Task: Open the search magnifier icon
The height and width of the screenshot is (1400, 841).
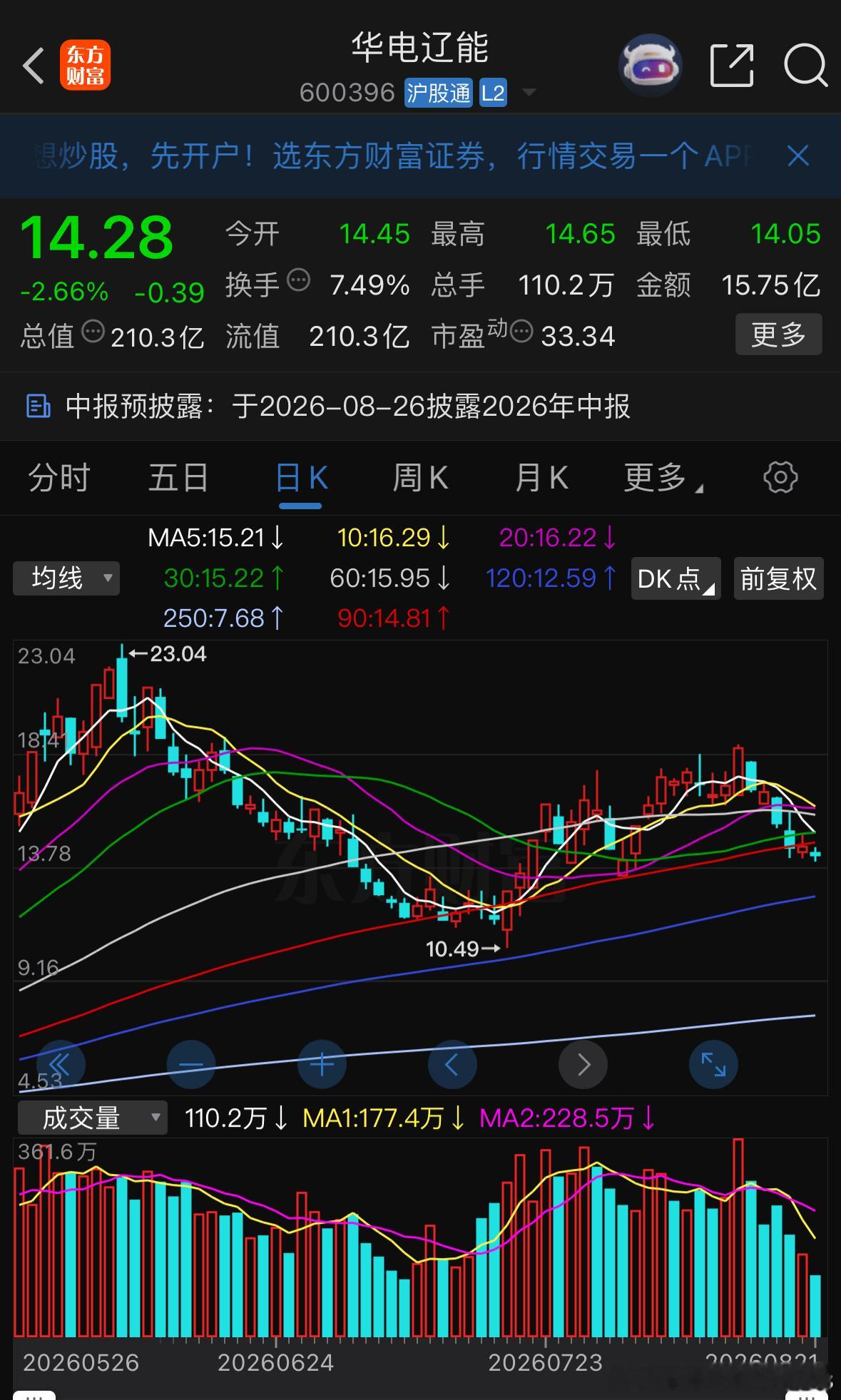Action: [805, 66]
